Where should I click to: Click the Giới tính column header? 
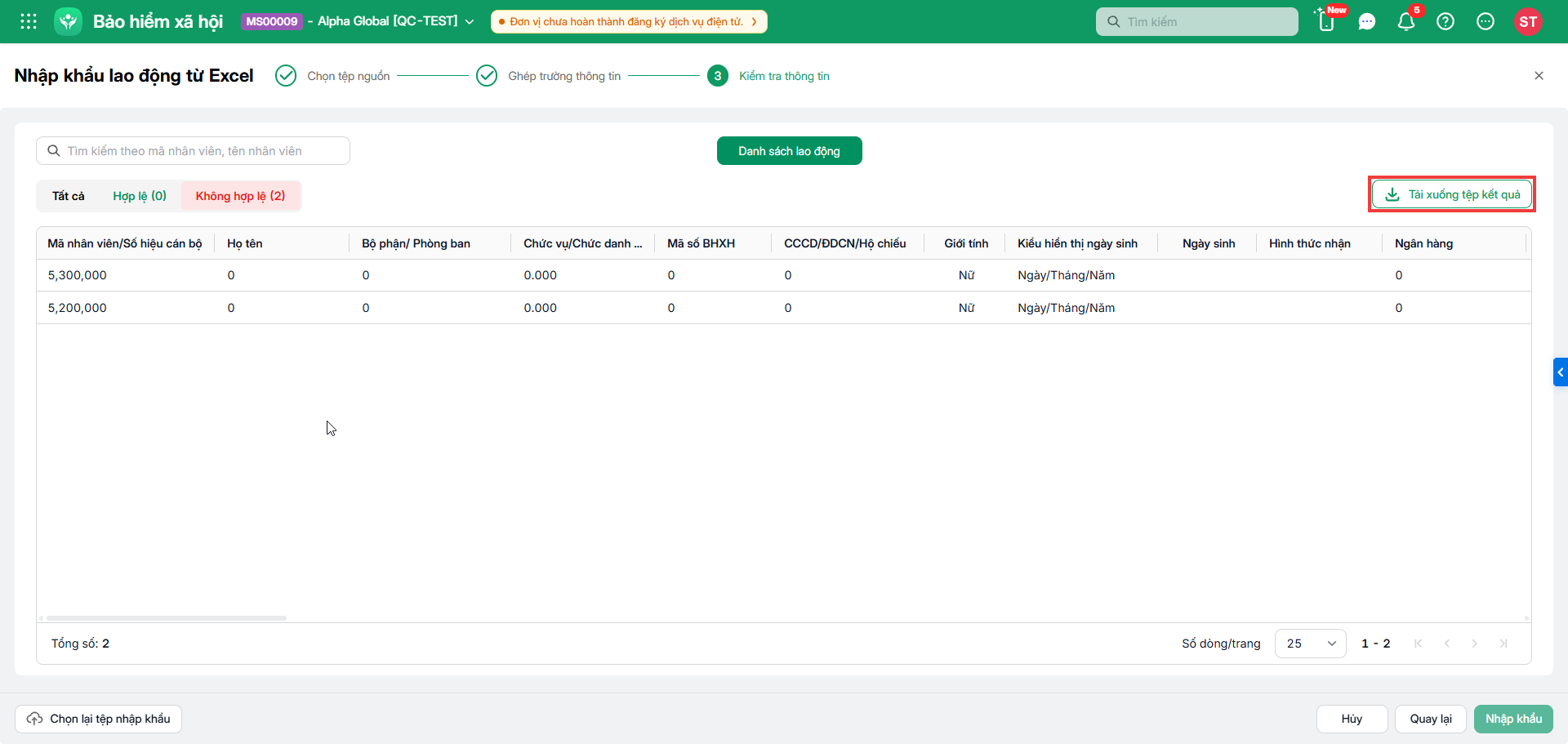pyautogui.click(x=966, y=243)
